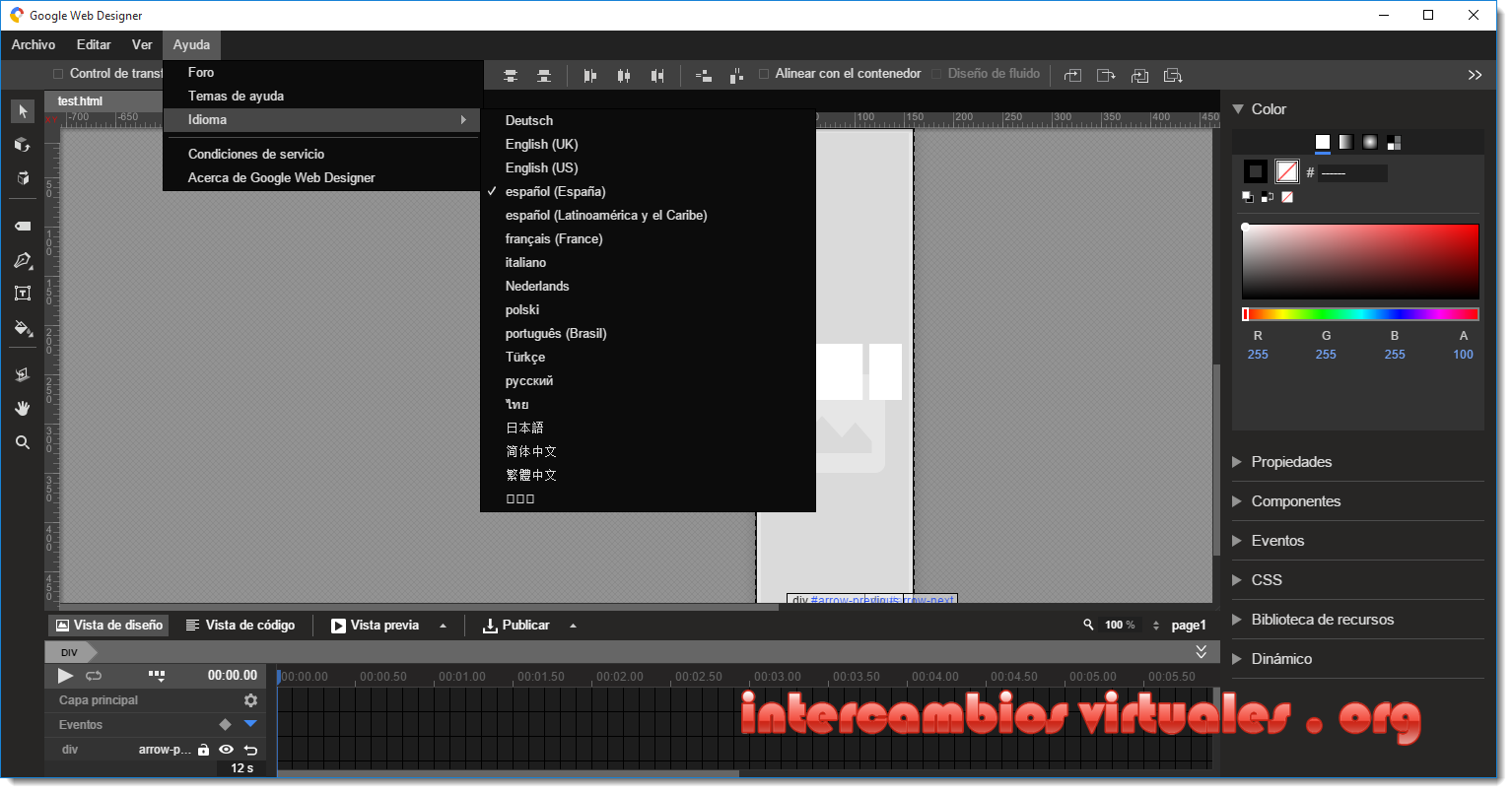1512x793 pixels.
Task: Click distribute horizontal centers icon
Action: click(x=624, y=76)
